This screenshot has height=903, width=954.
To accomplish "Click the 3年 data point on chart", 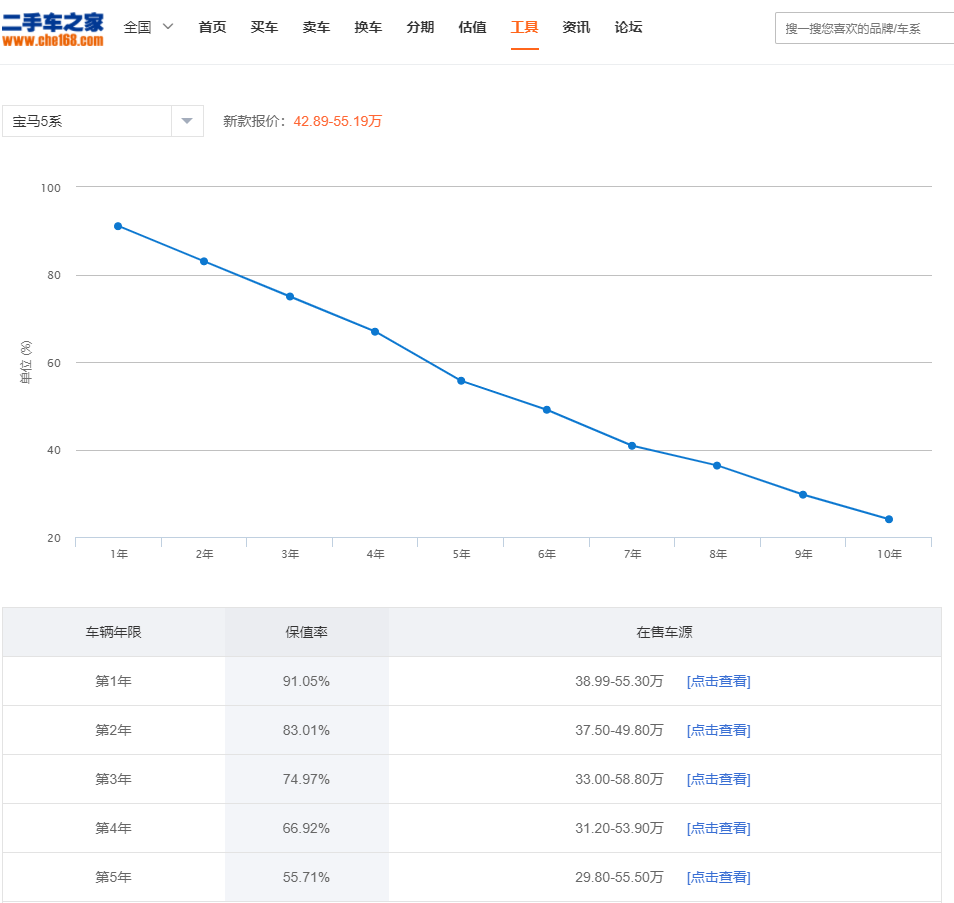I will pos(290,297).
